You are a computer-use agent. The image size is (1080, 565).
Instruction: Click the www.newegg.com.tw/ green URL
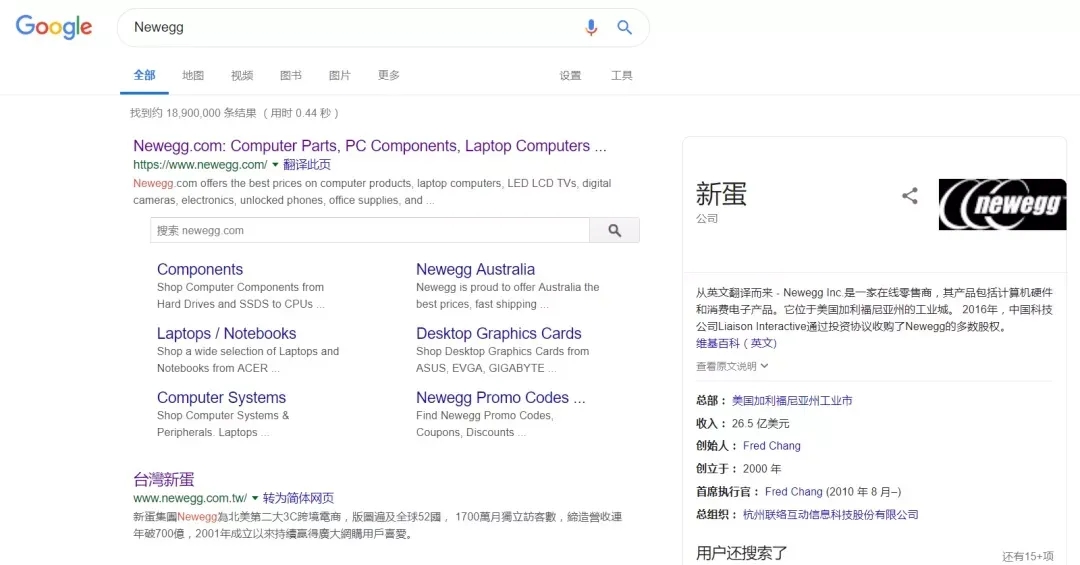click(190, 498)
